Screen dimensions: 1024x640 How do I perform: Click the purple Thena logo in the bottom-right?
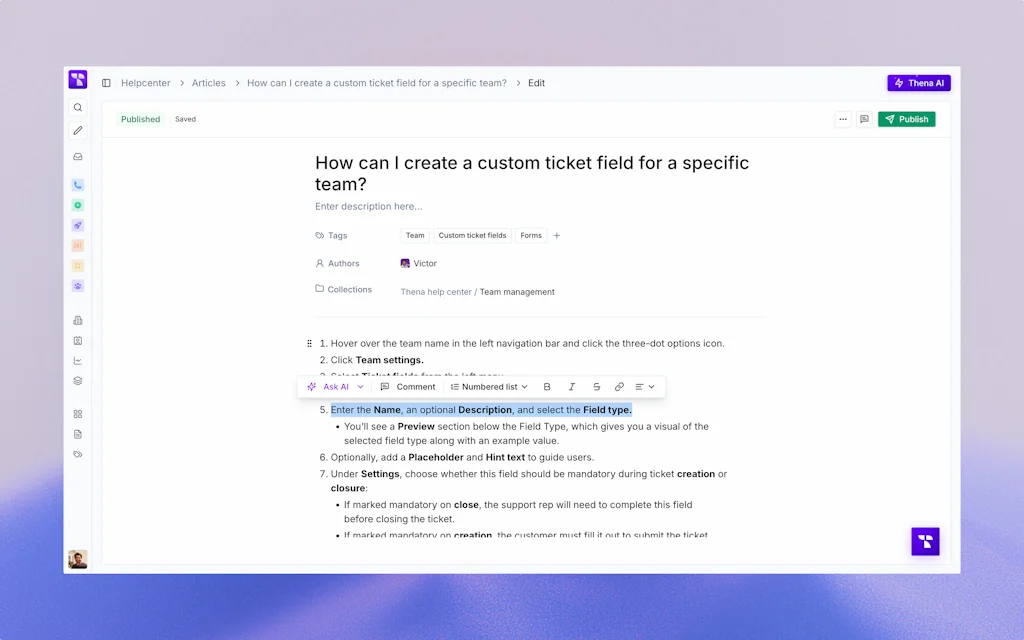tap(925, 541)
